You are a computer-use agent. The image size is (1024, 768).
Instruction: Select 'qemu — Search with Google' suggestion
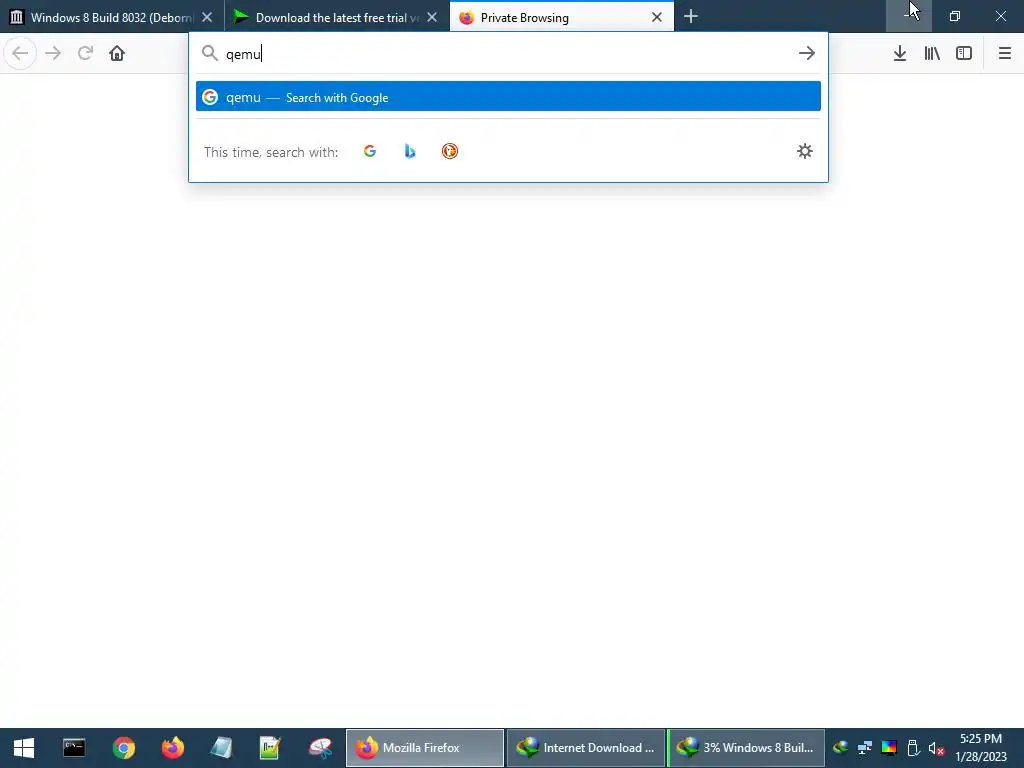[508, 97]
